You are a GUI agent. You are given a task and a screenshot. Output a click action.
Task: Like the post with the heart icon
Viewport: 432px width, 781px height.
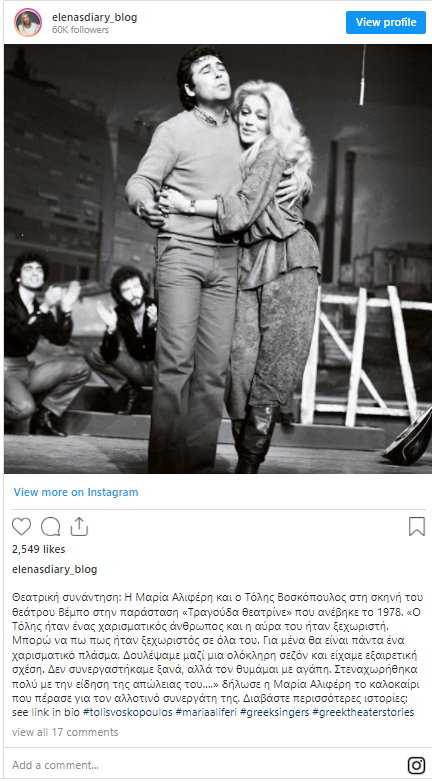tap(21, 526)
